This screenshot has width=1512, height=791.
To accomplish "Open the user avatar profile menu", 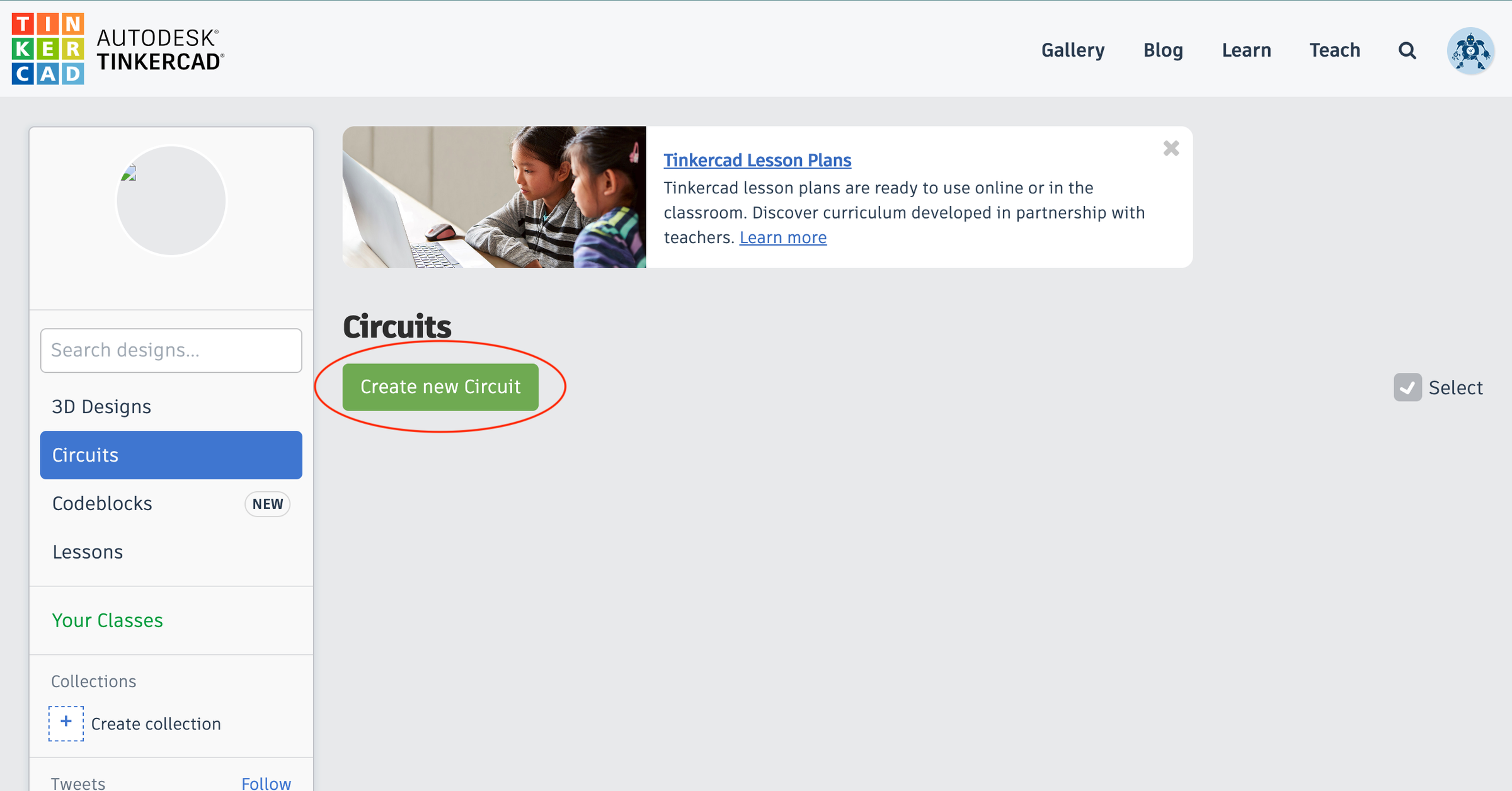I will pos(1470,50).
